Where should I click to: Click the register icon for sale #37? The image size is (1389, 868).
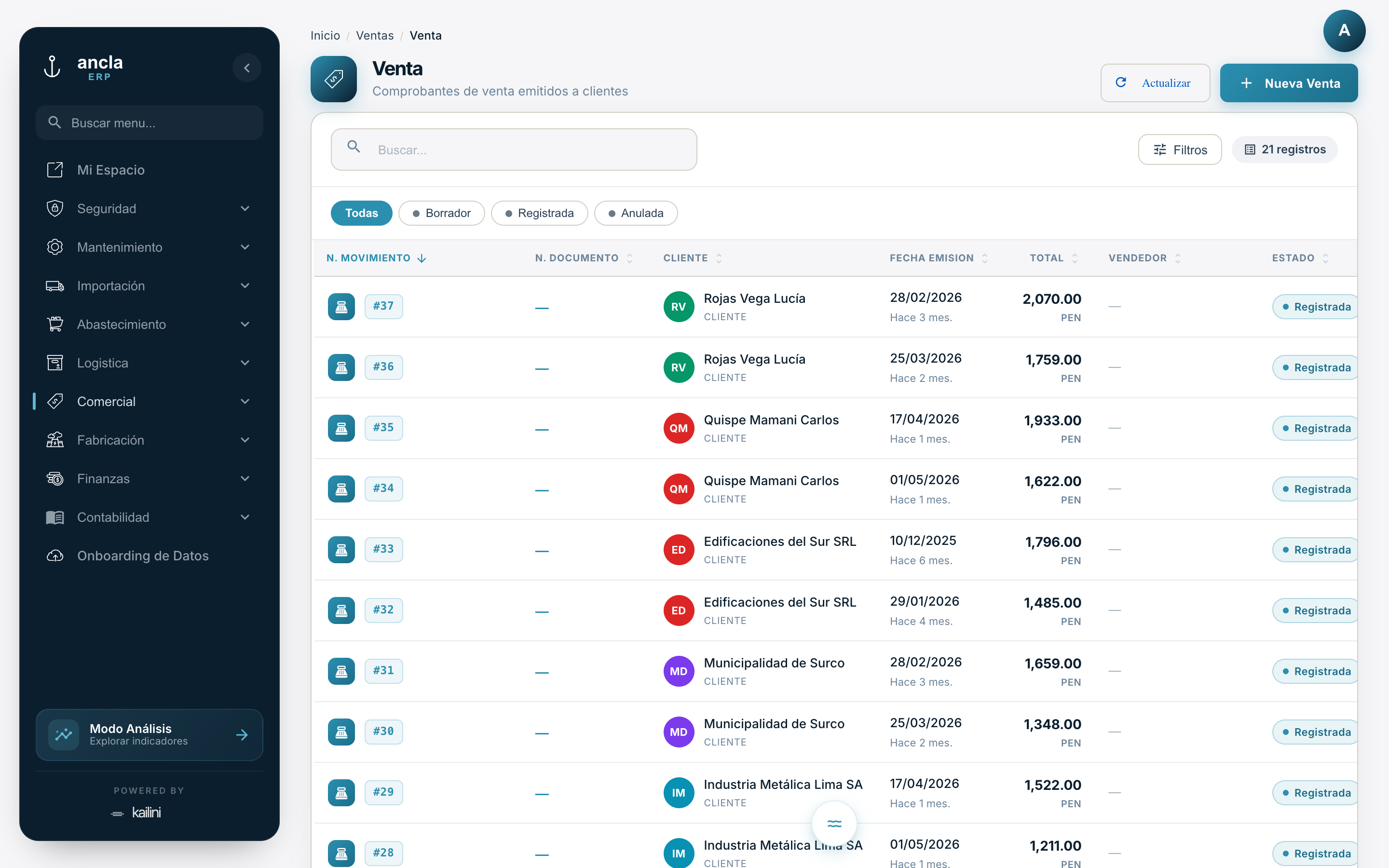(x=341, y=307)
